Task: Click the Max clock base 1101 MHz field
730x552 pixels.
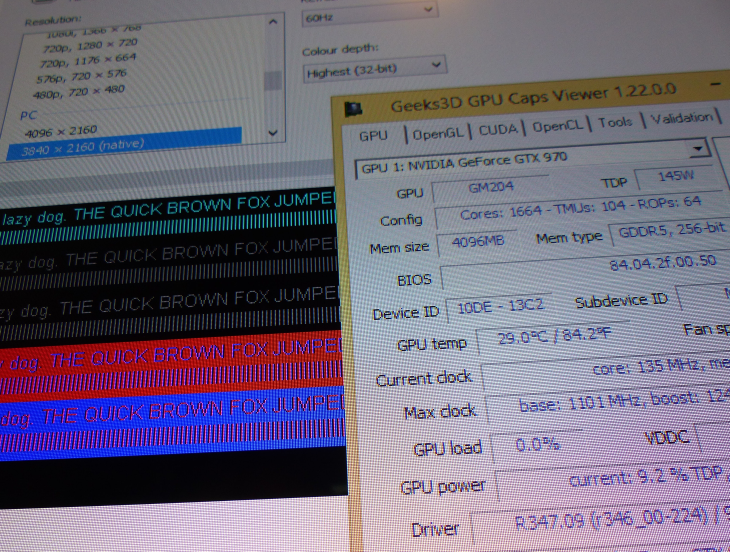Action: coord(608,406)
